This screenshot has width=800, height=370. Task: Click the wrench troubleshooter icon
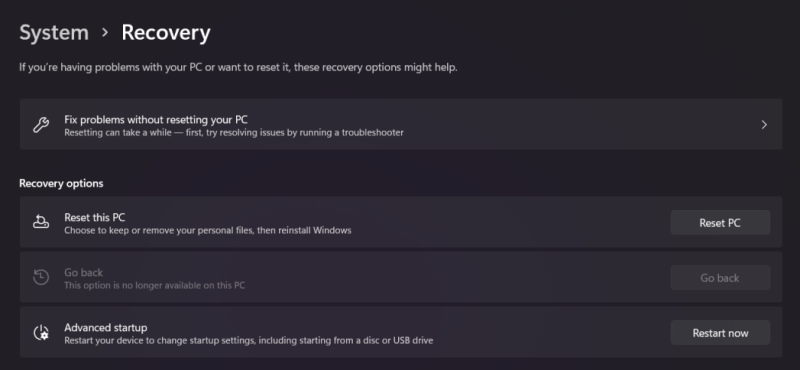(41, 125)
